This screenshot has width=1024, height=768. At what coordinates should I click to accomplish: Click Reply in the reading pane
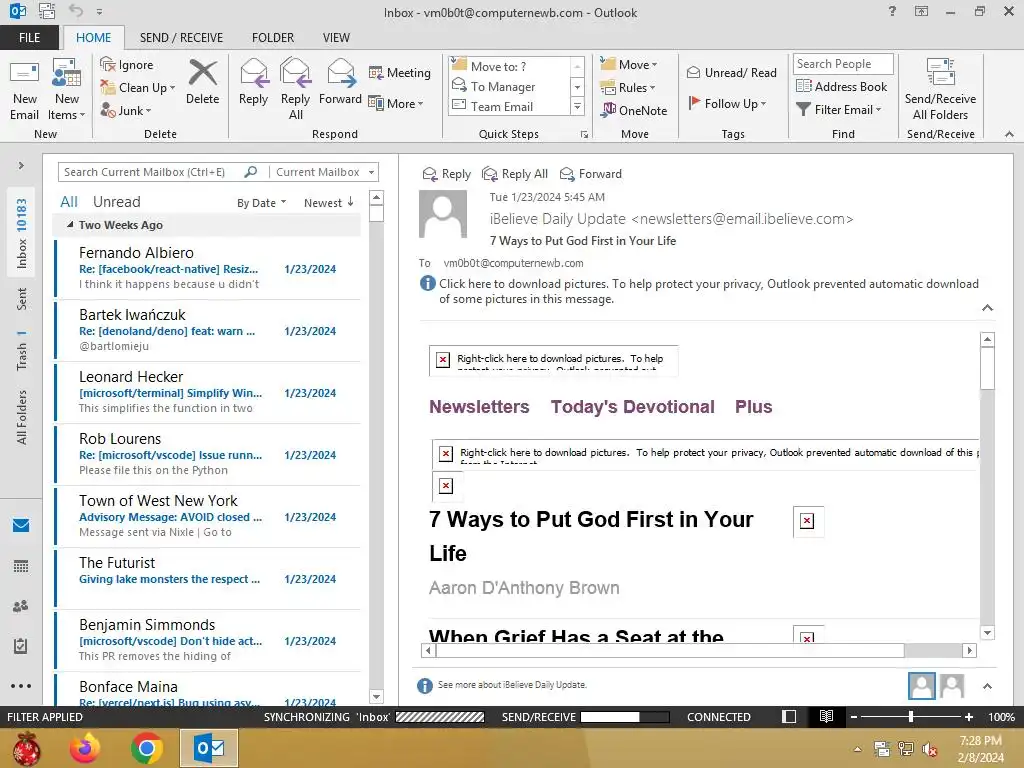pos(447,174)
